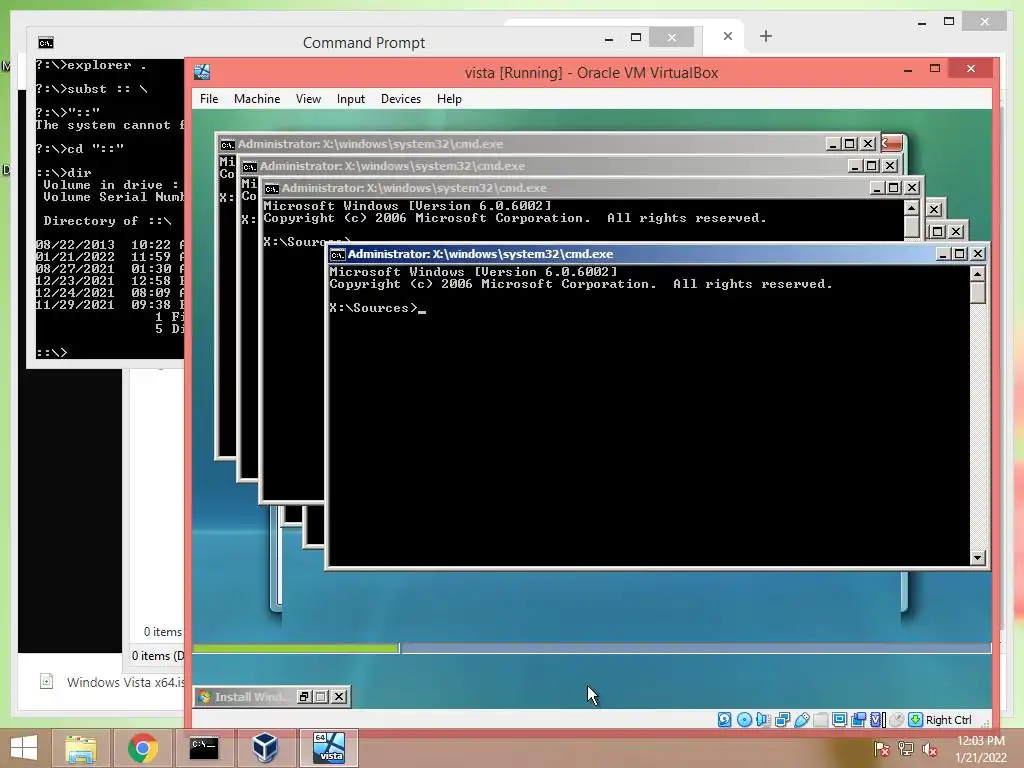Click the audio indicator in VirtualBox status bar
This screenshot has height=768, width=1024.
(x=763, y=720)
